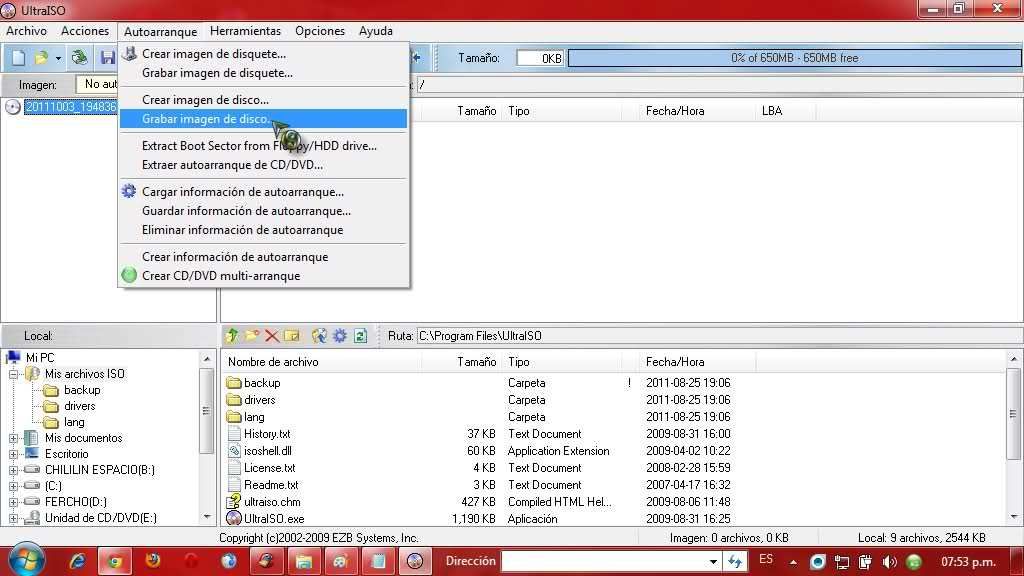The height and width of the screenshot is (576, 1024).
Task: Click the UltraISO.exe application icon
Action: point(234,519)
